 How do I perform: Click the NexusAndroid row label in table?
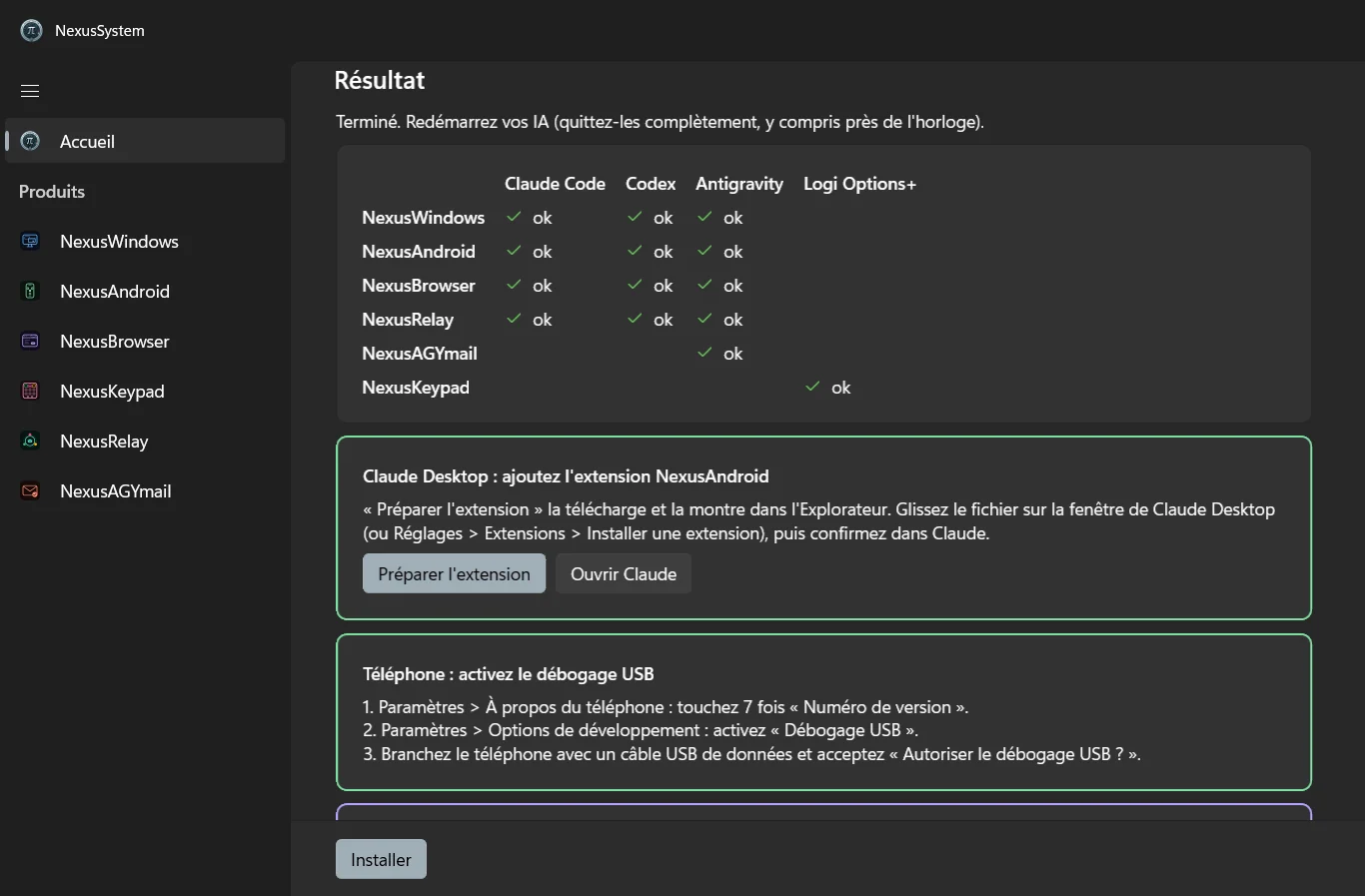[419, 252]
